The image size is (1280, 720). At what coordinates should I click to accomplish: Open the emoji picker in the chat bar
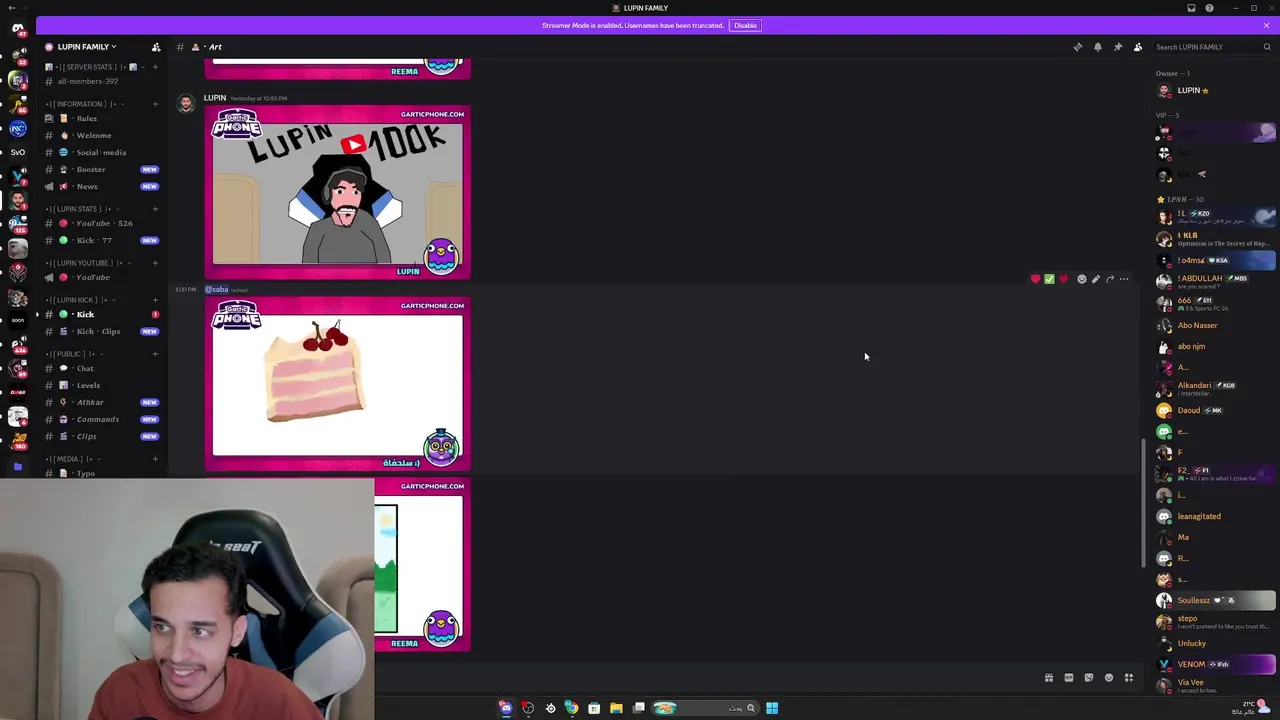point(1109,678)
